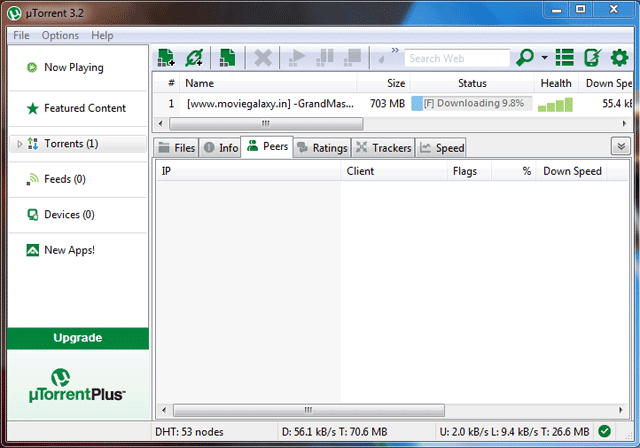Click the green health bars indicator

555,105
